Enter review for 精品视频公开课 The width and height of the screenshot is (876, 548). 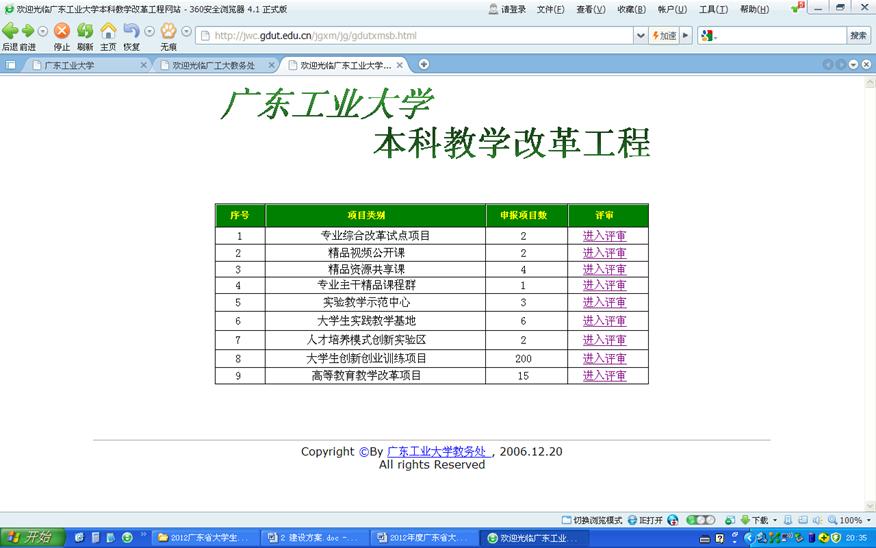click(x=604, y=253)
